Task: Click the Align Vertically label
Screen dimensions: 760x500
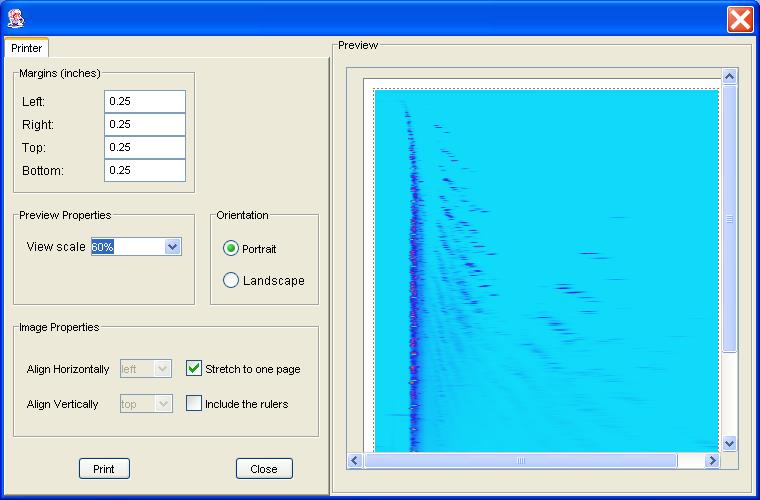Action: (63, 404)
